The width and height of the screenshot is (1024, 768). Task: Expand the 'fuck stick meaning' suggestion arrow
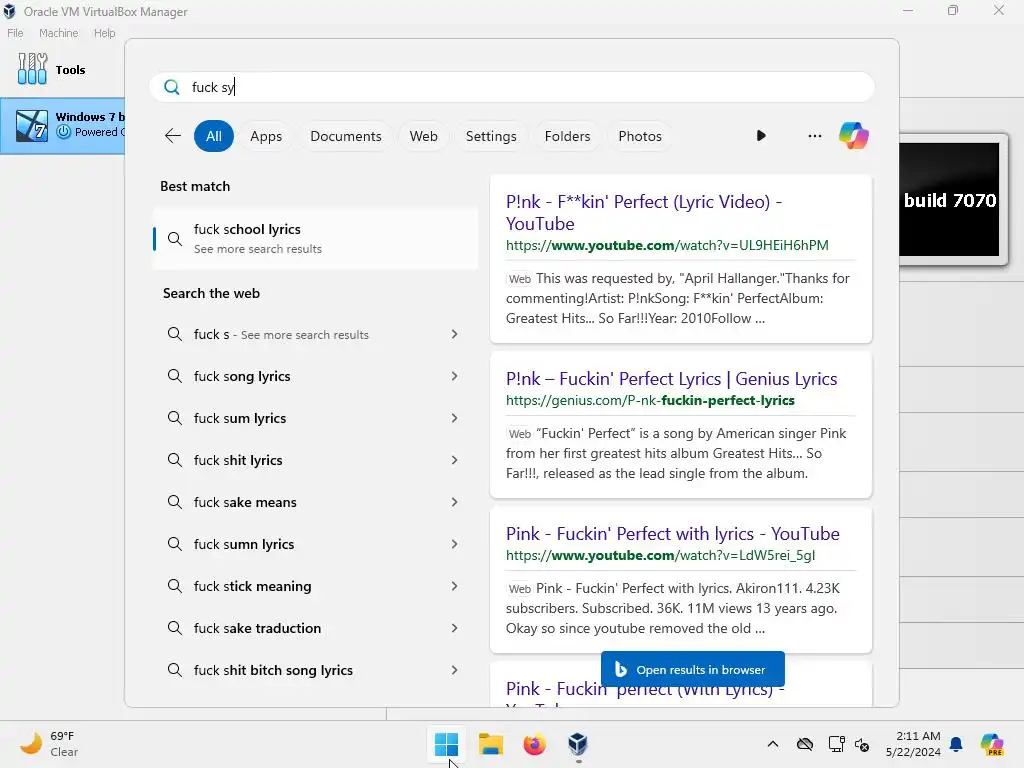pos(455,586)
